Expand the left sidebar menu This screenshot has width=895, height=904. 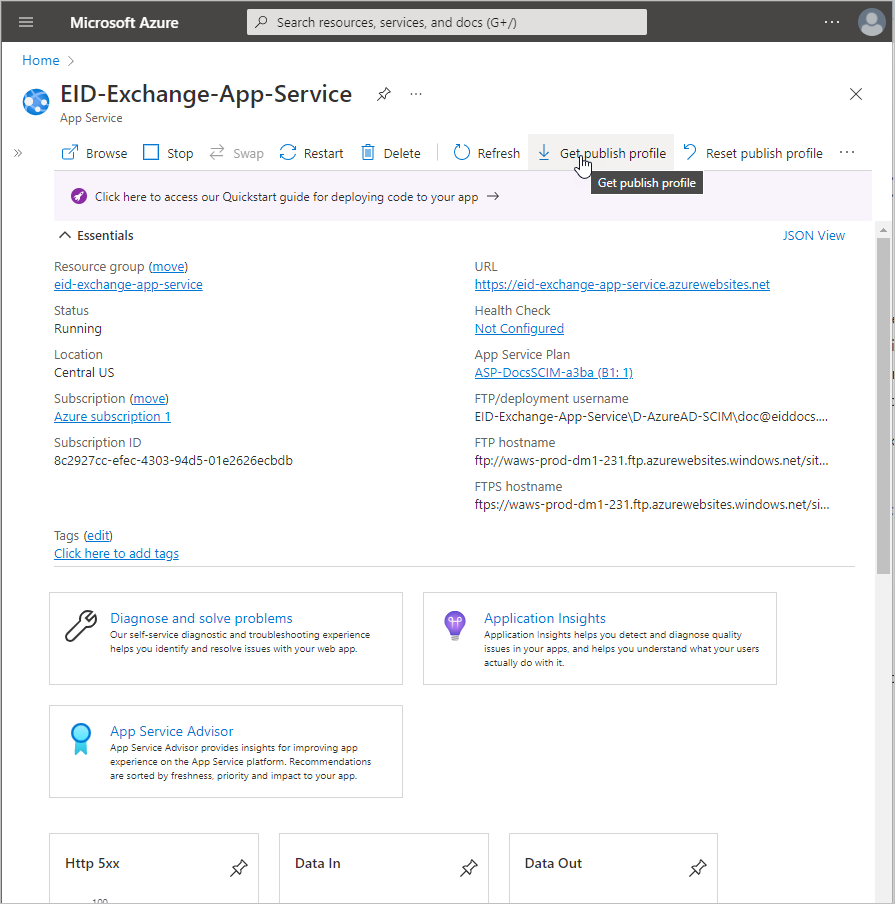tap(18, 153)
